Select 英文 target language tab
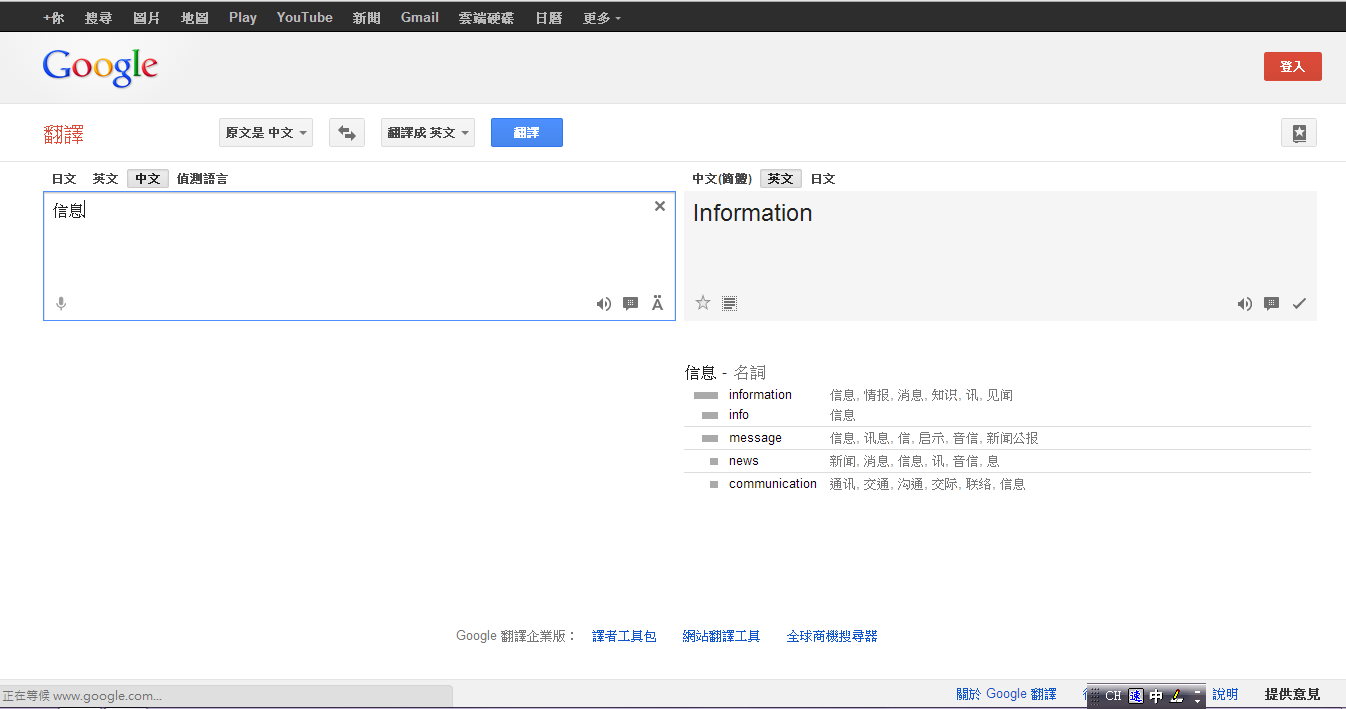The height and width of the screenshot is (709, 1346). (781, 179)
